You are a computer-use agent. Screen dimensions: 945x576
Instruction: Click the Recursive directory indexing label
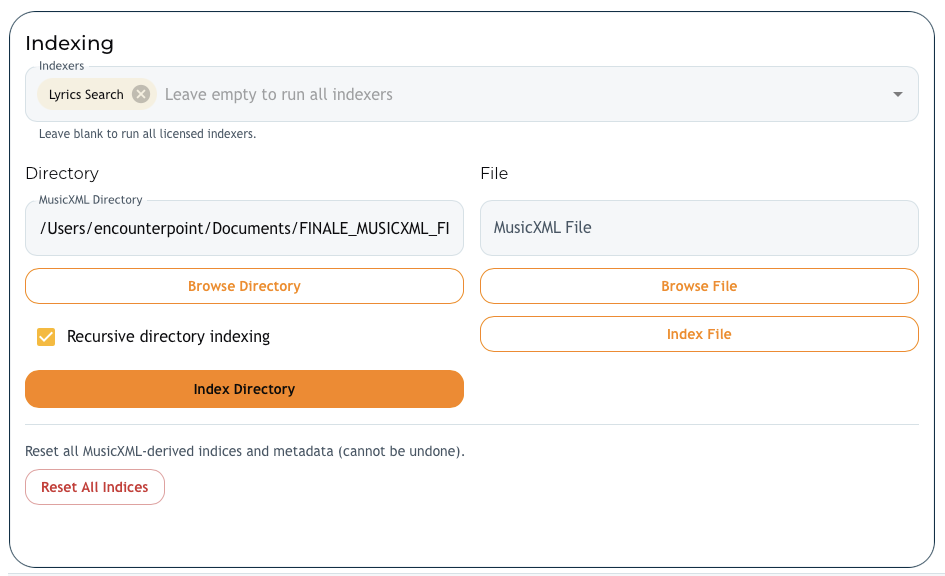click(x=168, y=337)
